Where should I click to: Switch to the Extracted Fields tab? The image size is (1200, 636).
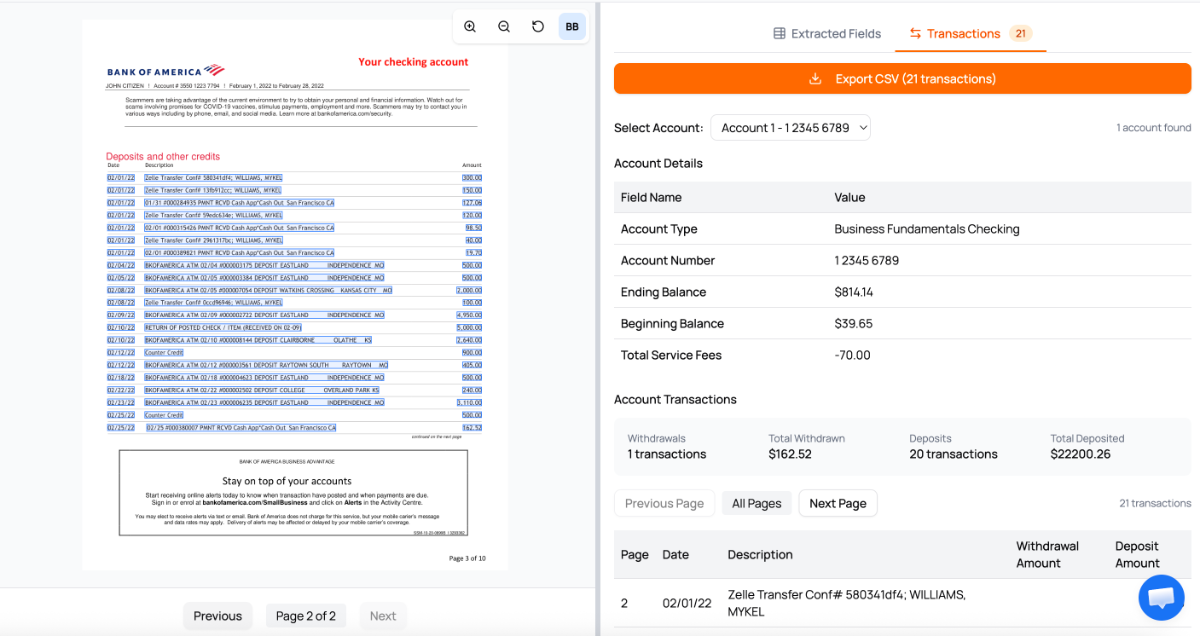coord(827,34)
